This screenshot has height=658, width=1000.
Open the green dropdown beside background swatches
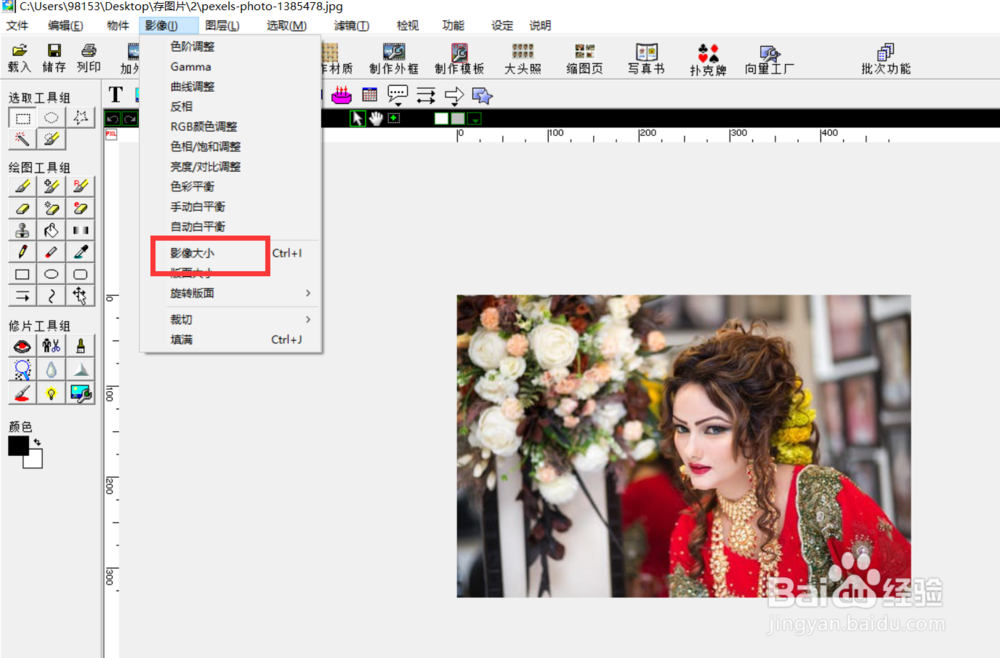(x=474, y=119)
